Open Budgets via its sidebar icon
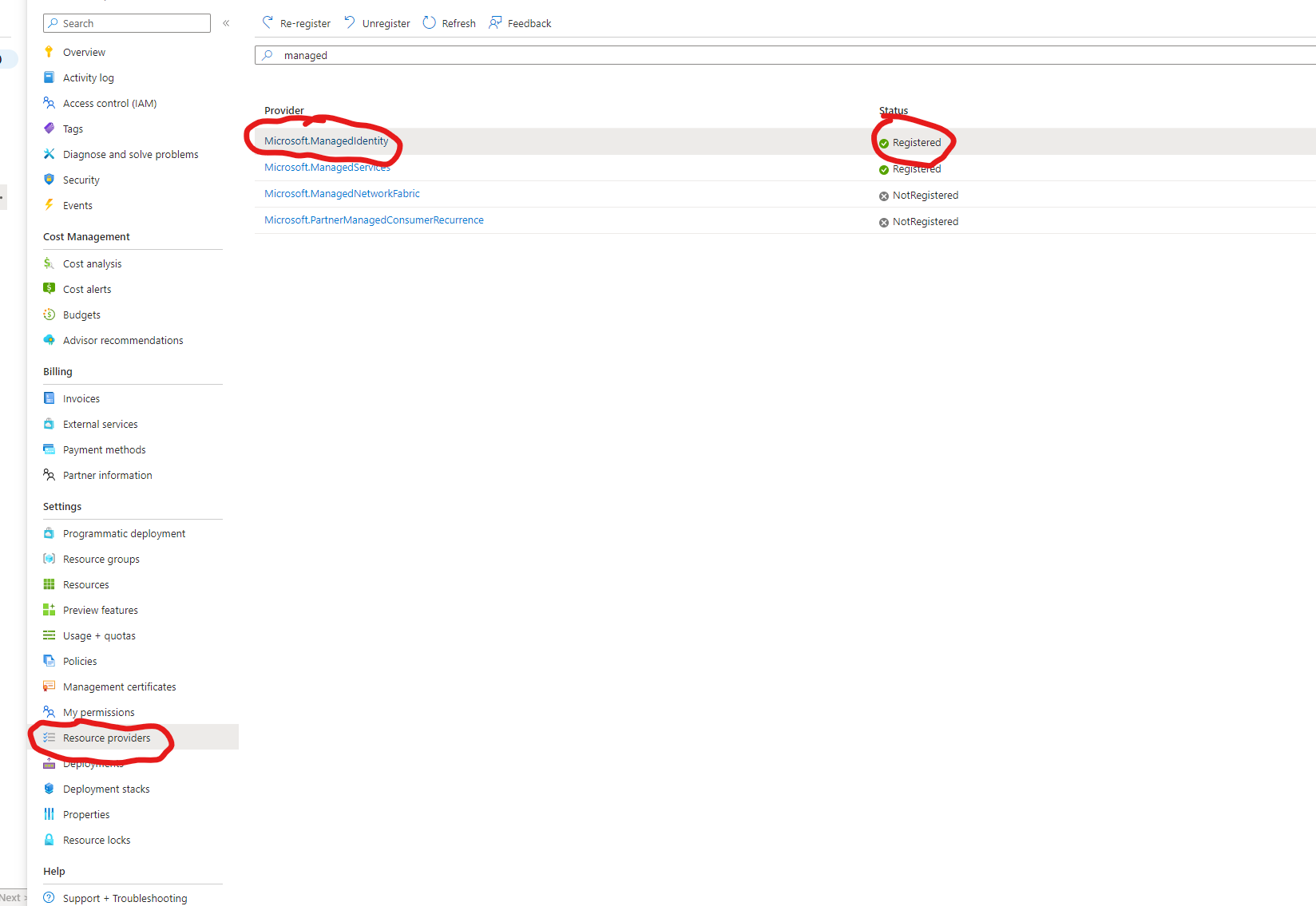The image size is (1316, 906). pyautogui.click(x=50, y=315)
